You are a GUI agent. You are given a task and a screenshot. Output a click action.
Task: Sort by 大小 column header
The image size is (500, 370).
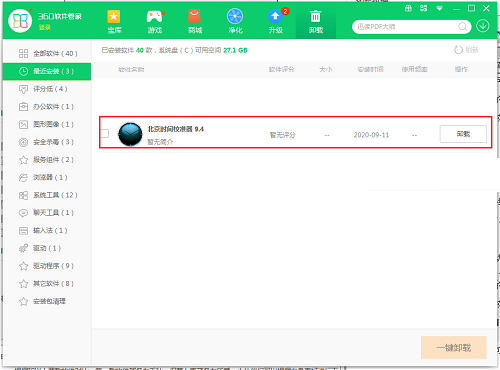click(326, 69)
